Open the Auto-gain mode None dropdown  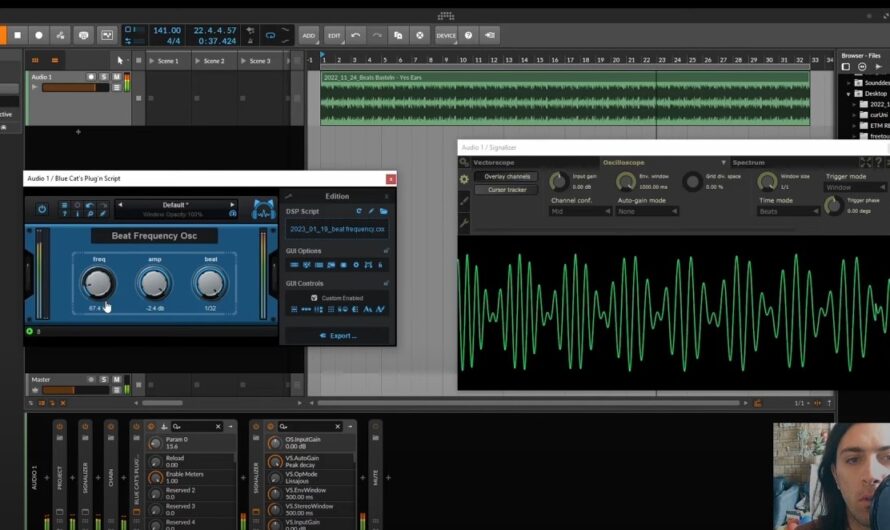[647, 211]
